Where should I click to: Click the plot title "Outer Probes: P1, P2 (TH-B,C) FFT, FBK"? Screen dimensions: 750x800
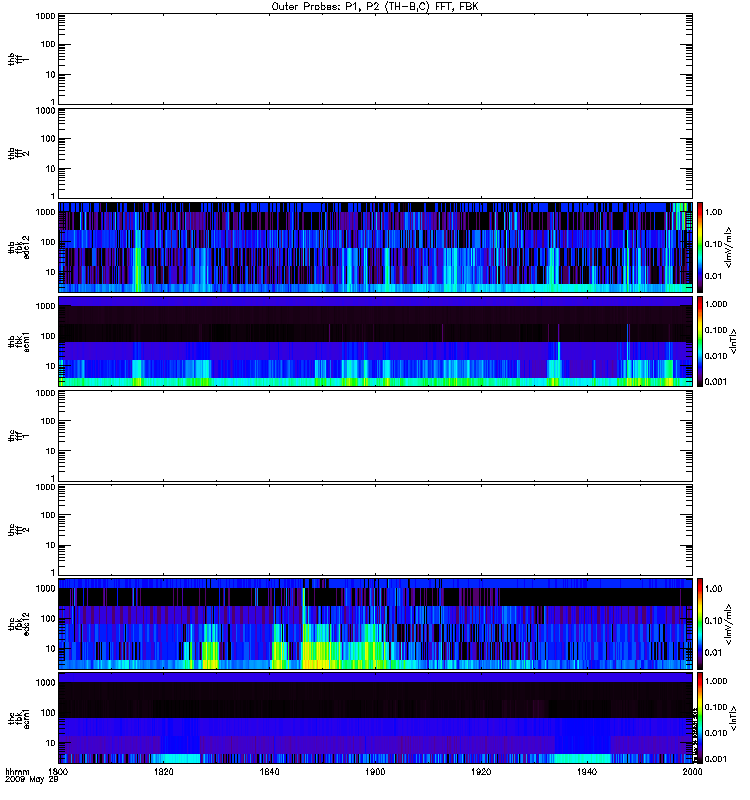(x=375, y=7)
